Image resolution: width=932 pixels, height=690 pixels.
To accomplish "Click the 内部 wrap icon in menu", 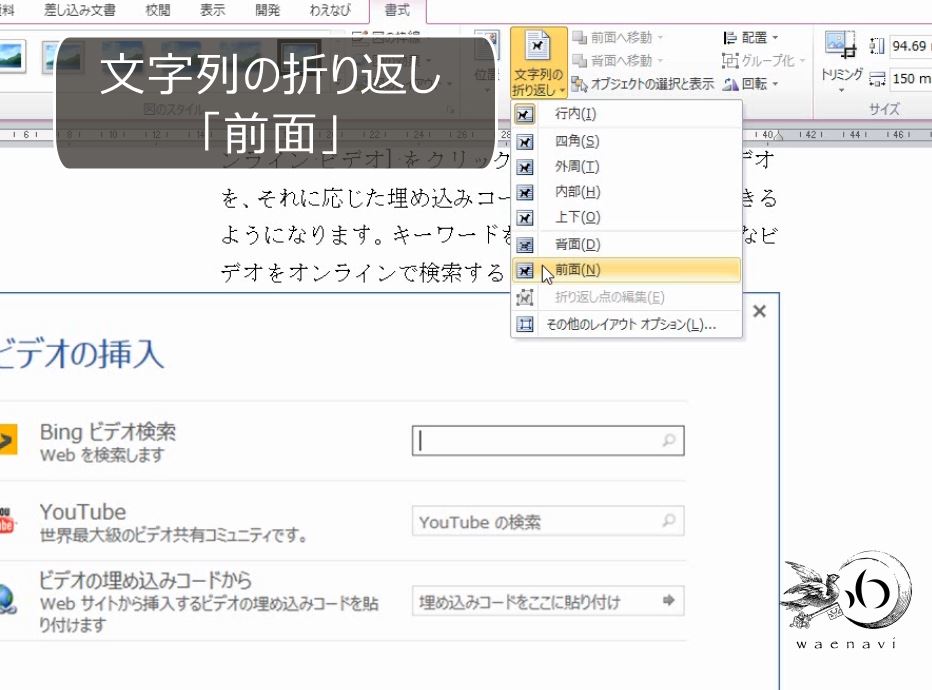I will coord(524,193).
